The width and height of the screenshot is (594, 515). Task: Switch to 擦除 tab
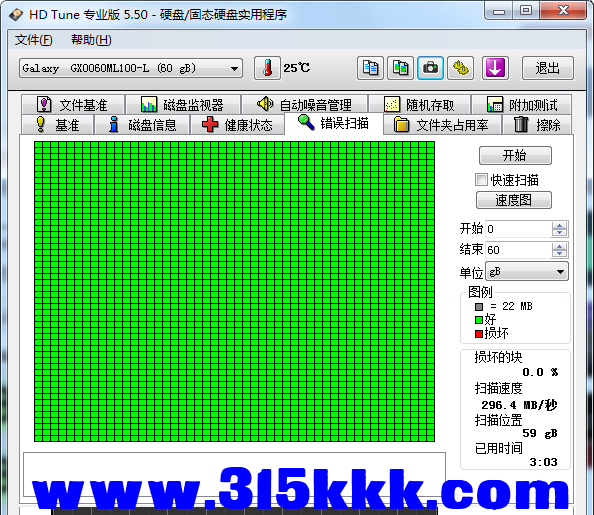[x=537, y=125]
